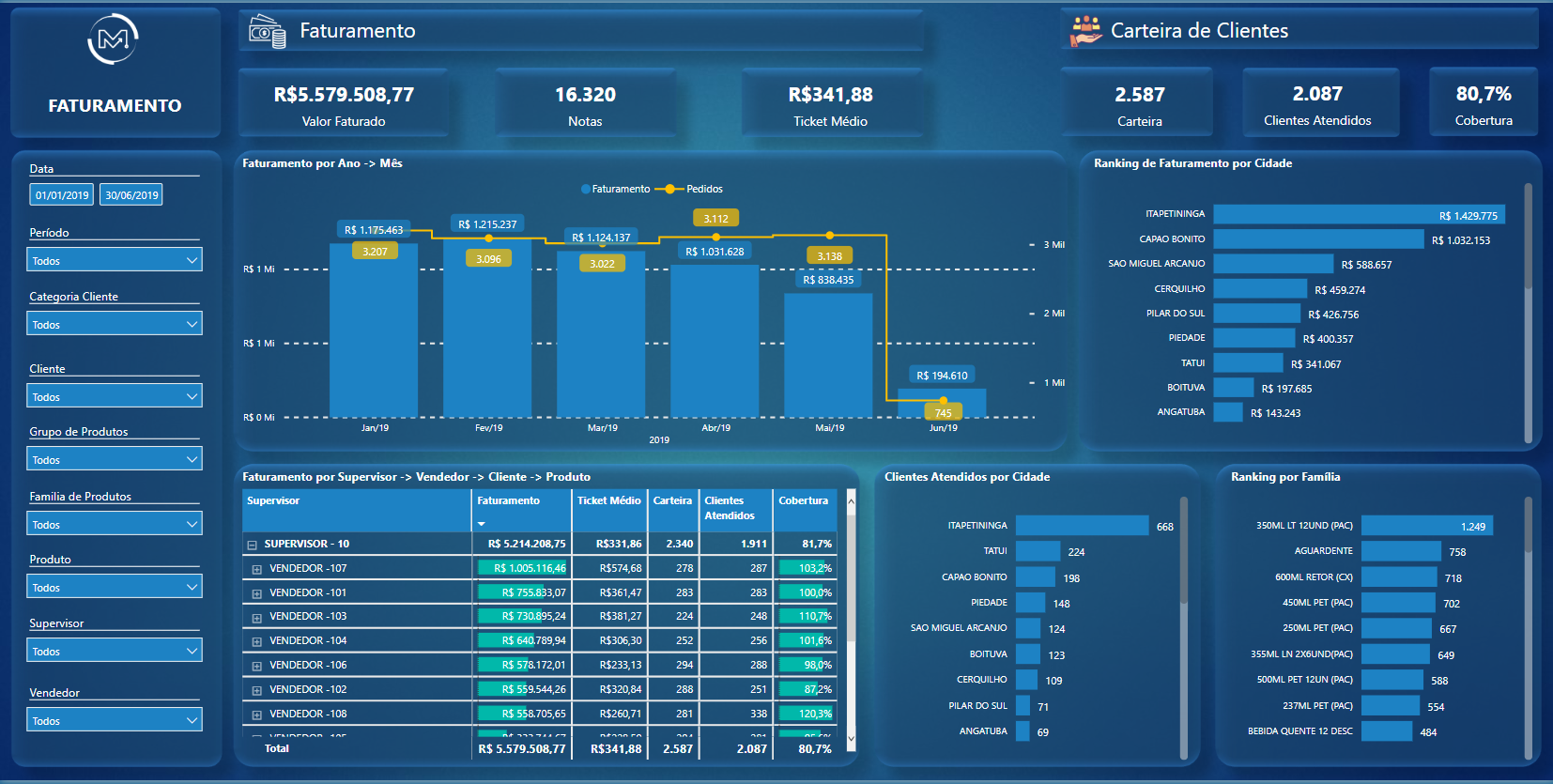Screen dimensions: 1553x784
Task: Expand the VENDEDOR -108 row
Action: click(256, 715)
